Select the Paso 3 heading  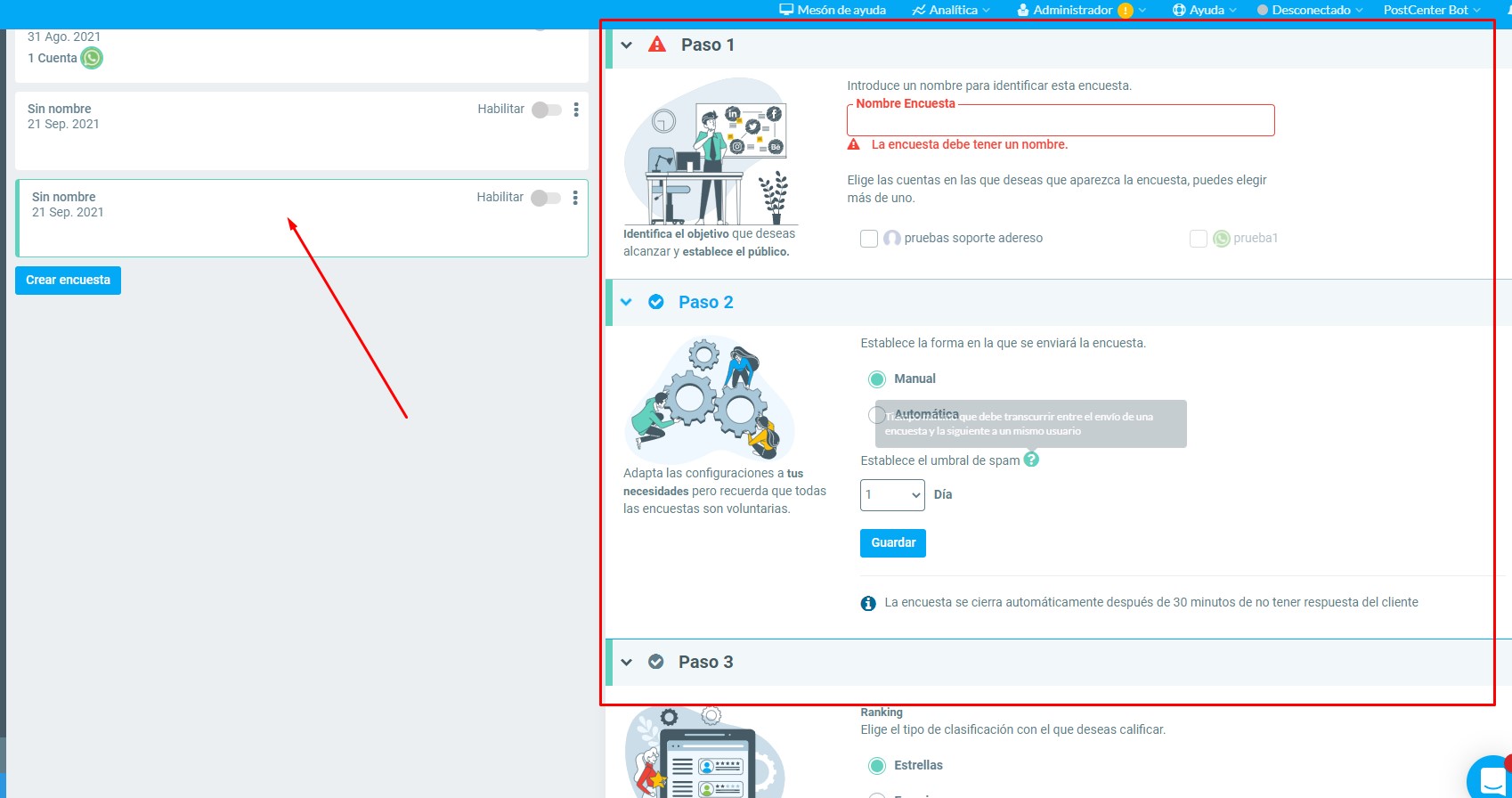(x=706, y=662)
